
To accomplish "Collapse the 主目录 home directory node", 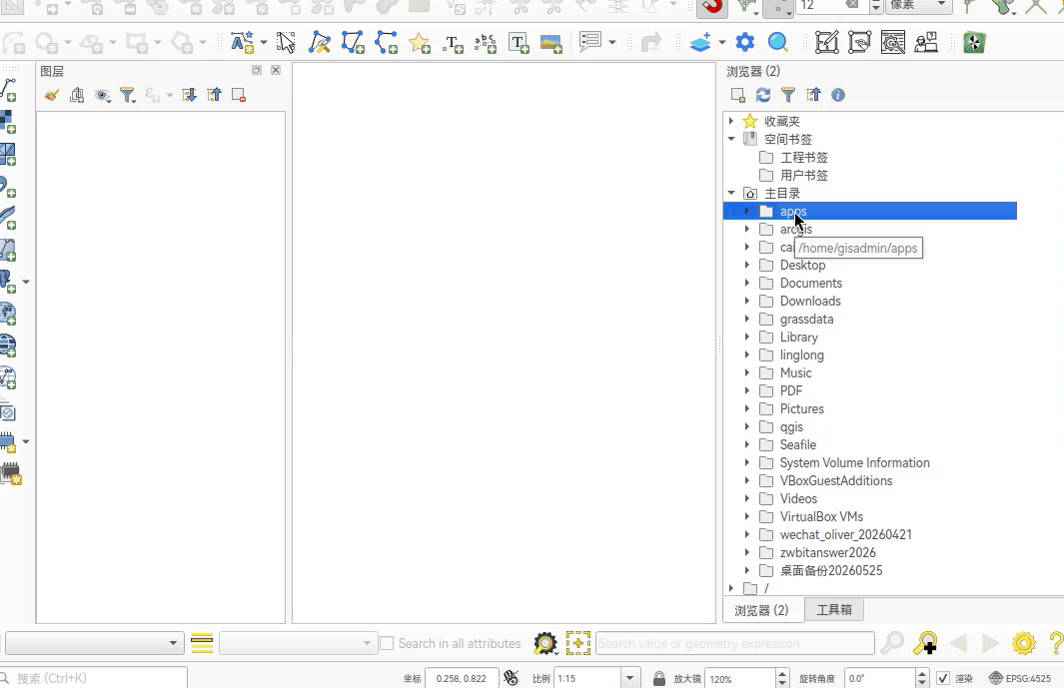I will [731, 193].
